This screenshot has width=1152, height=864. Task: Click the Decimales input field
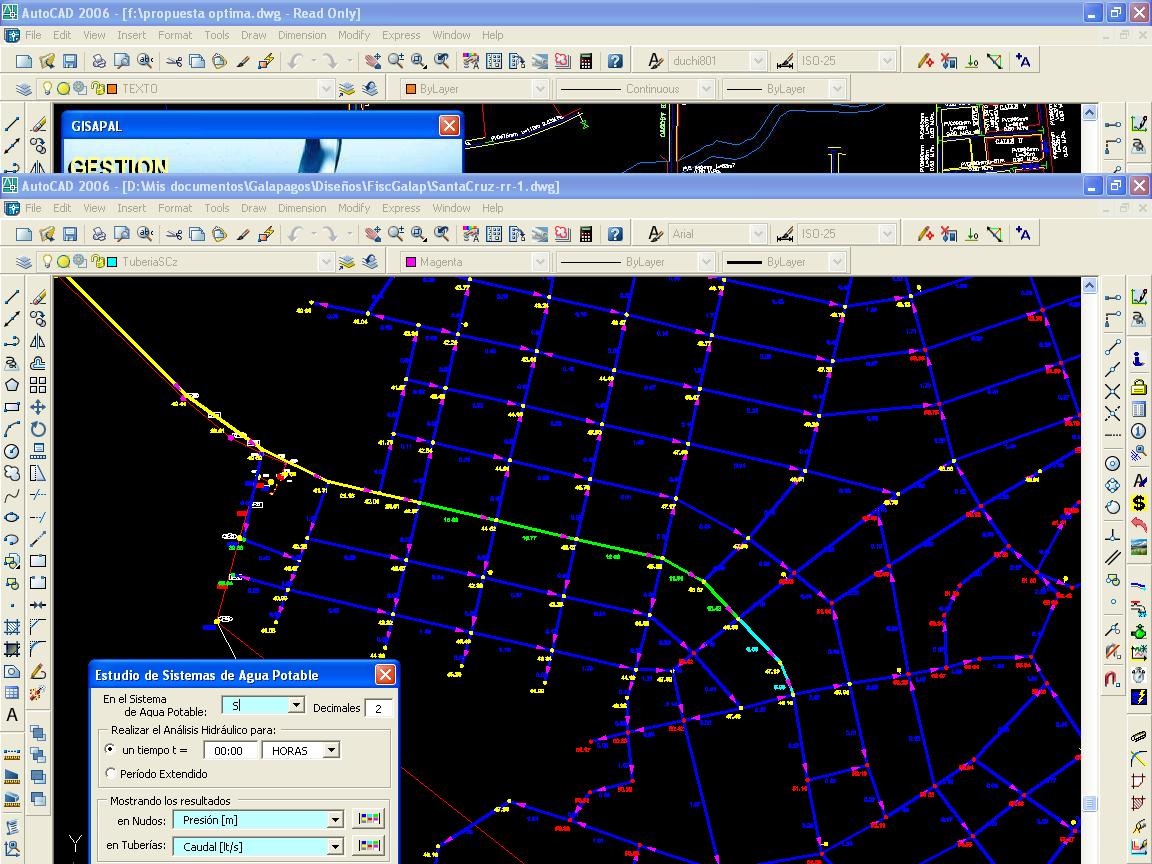pyautogui.click(x=379, y=708)
